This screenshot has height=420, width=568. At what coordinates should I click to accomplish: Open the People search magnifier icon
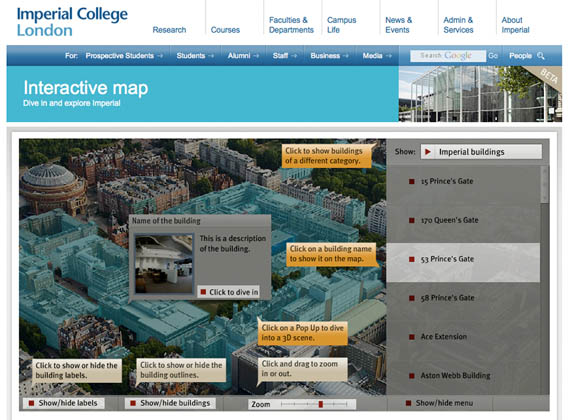(541, 56)
